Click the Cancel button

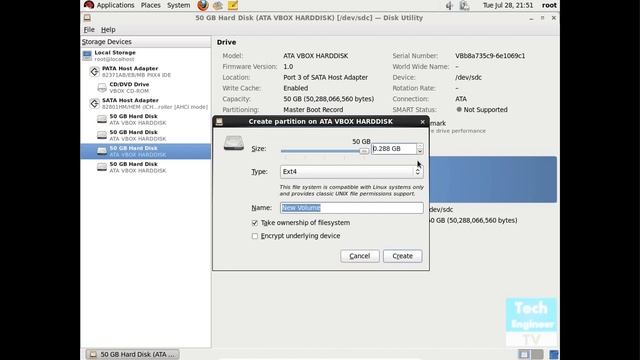(360, 256)
